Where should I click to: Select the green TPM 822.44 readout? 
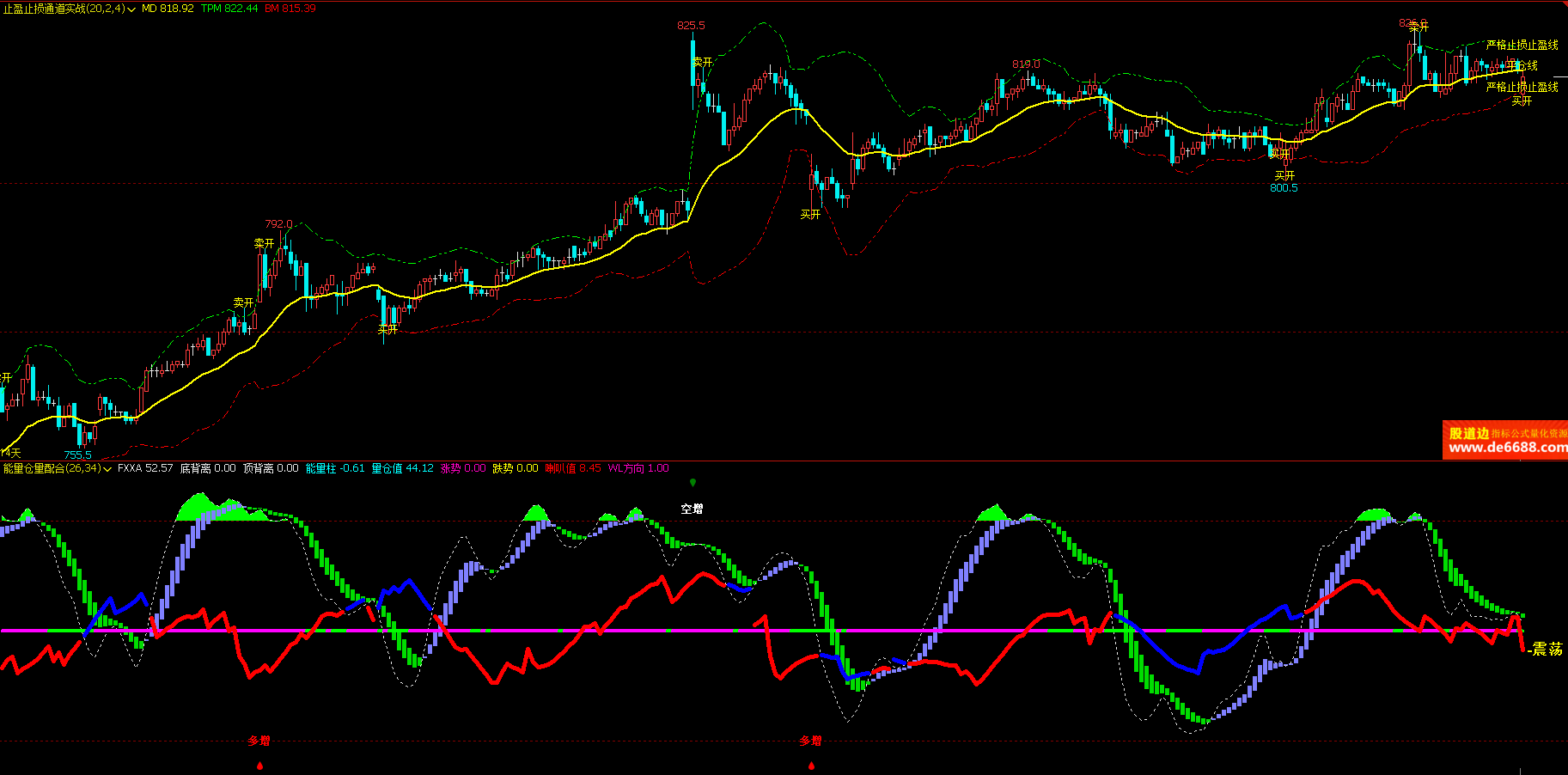coord(229,9)
